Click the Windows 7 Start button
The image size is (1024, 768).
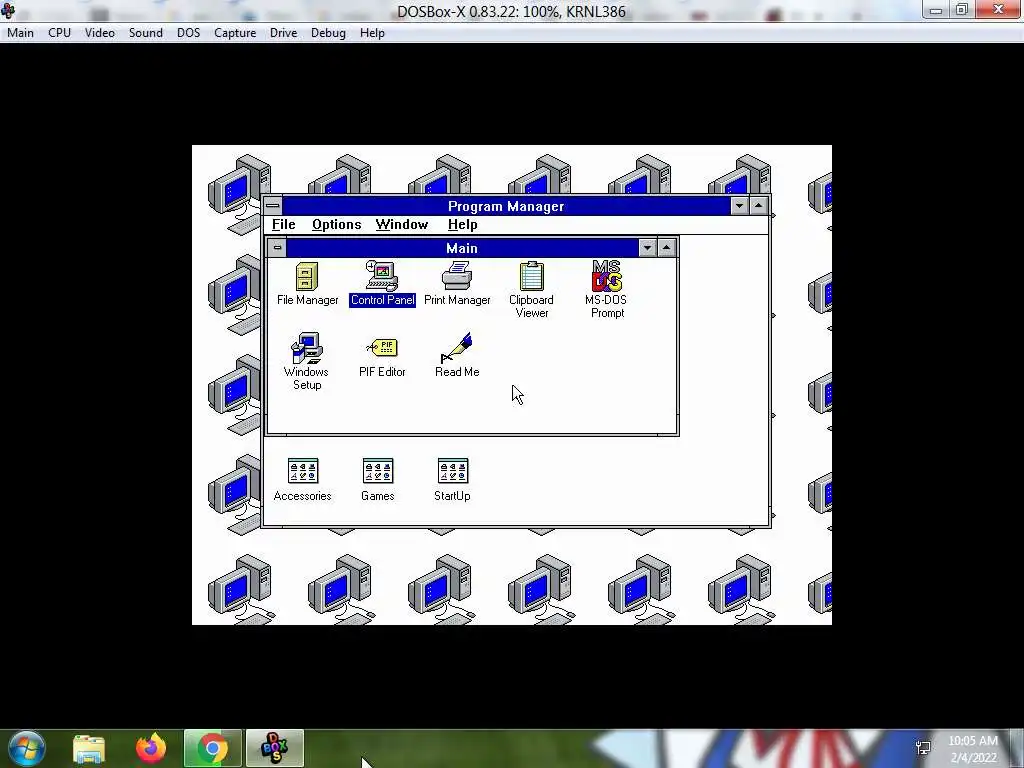(26, 748)
